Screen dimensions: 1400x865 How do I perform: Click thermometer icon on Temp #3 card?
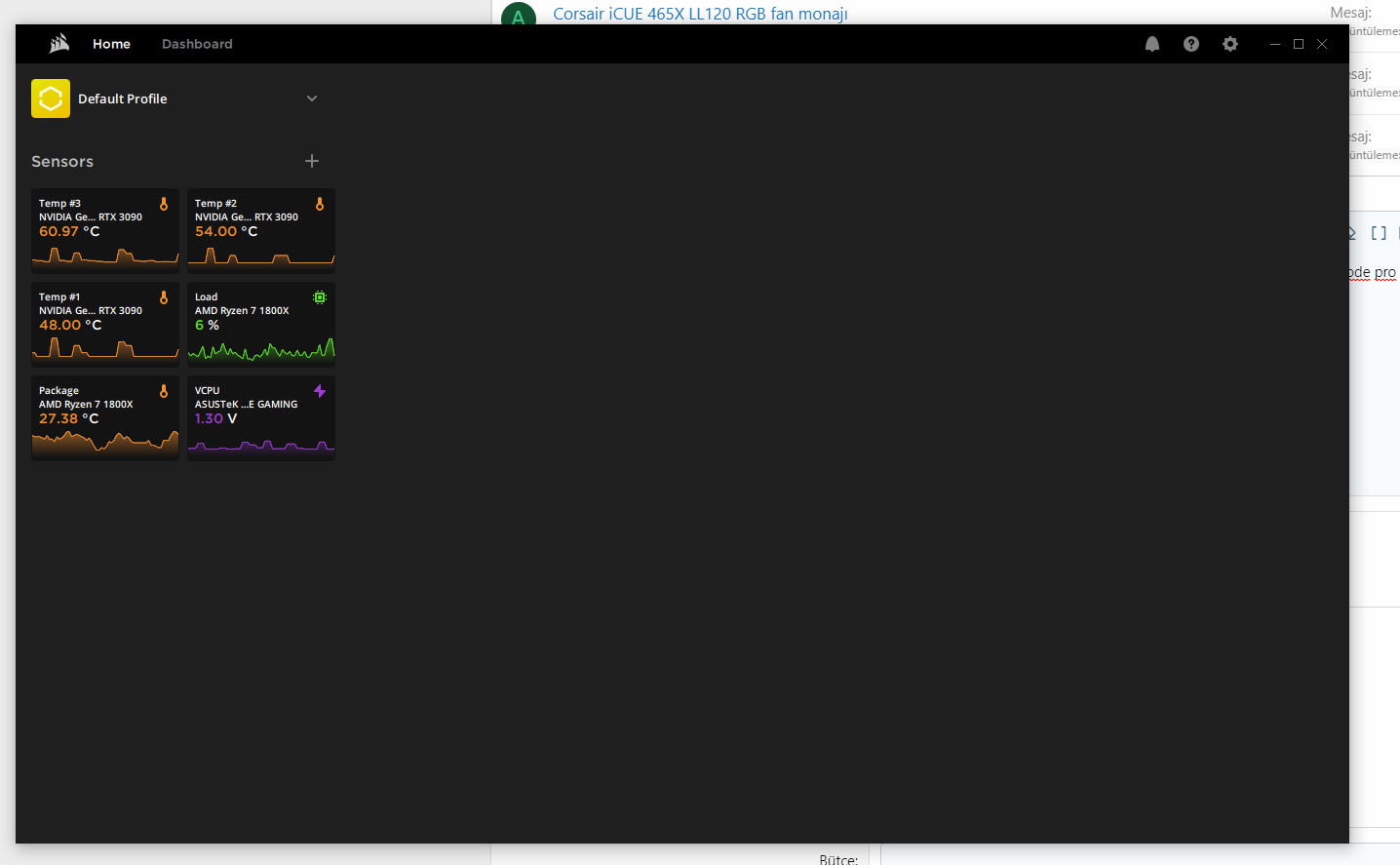pyautogui.click(x=164, y=204)
